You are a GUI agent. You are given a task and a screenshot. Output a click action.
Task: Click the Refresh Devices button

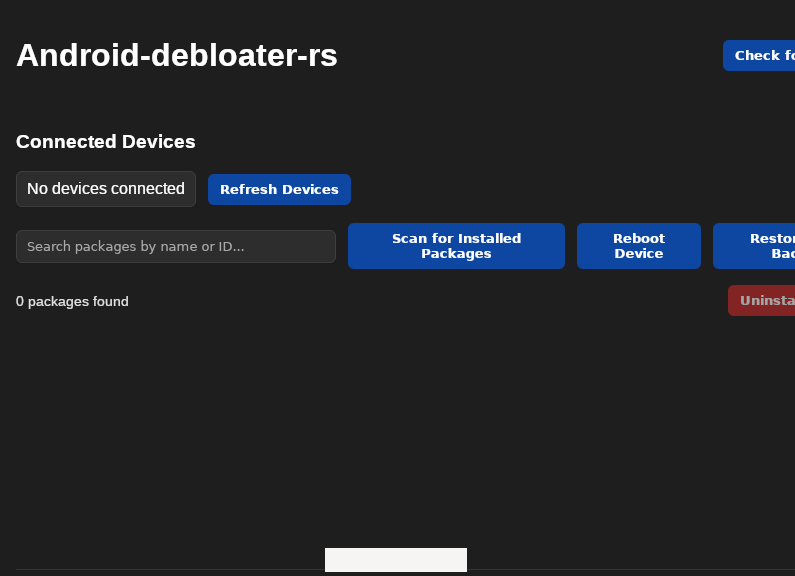279,190
